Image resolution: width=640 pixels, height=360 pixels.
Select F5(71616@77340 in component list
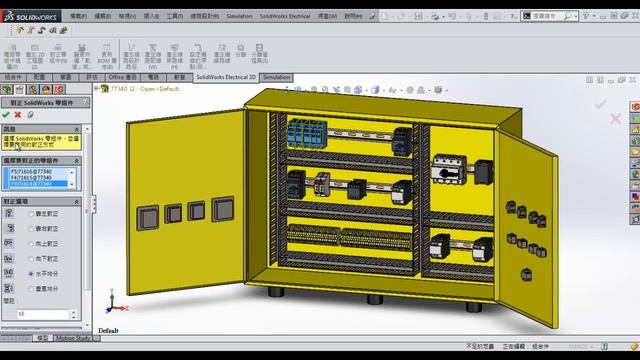[31, 172]
